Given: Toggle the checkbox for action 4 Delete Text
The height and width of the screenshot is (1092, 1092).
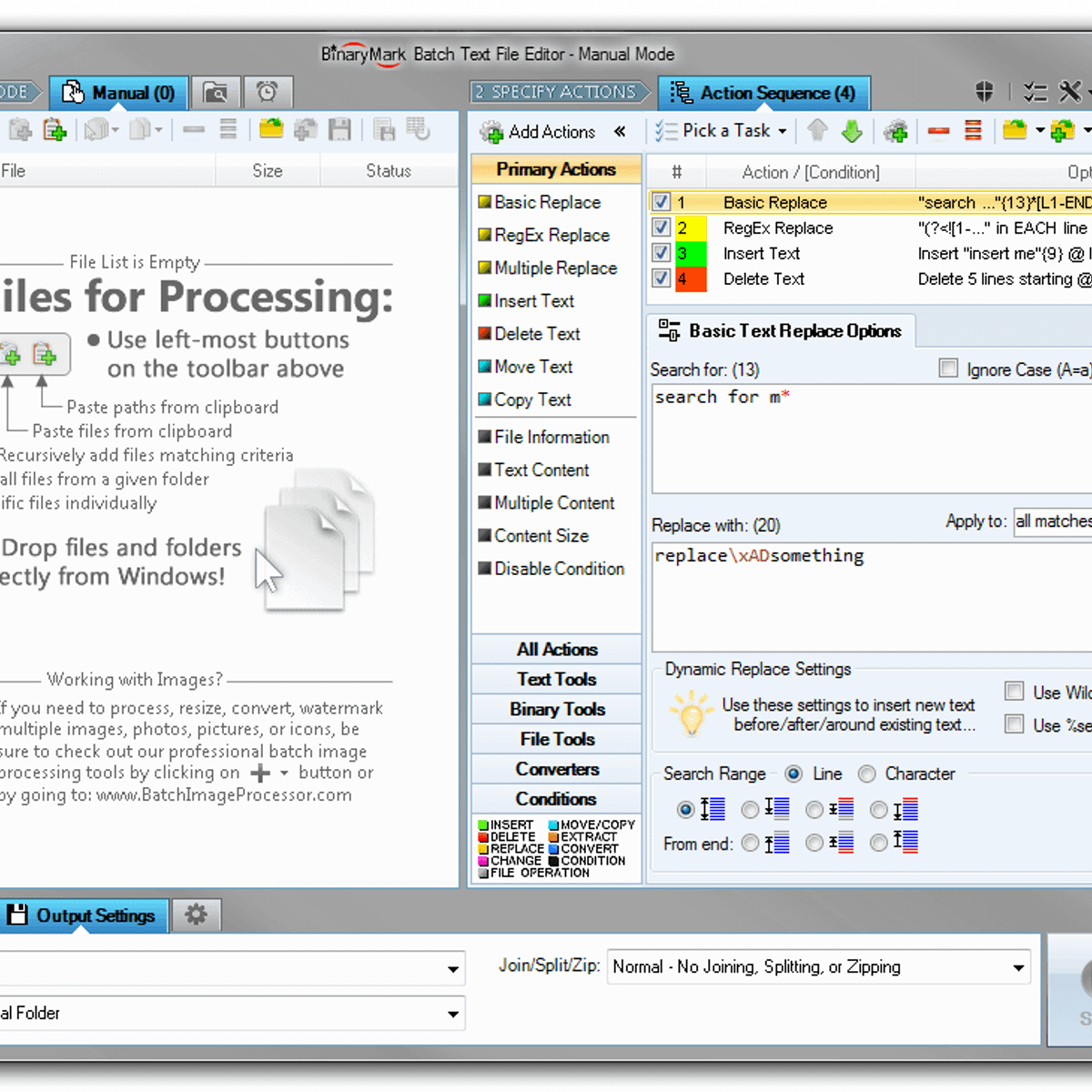Looking at the screenshot, I should click(662, 278).
